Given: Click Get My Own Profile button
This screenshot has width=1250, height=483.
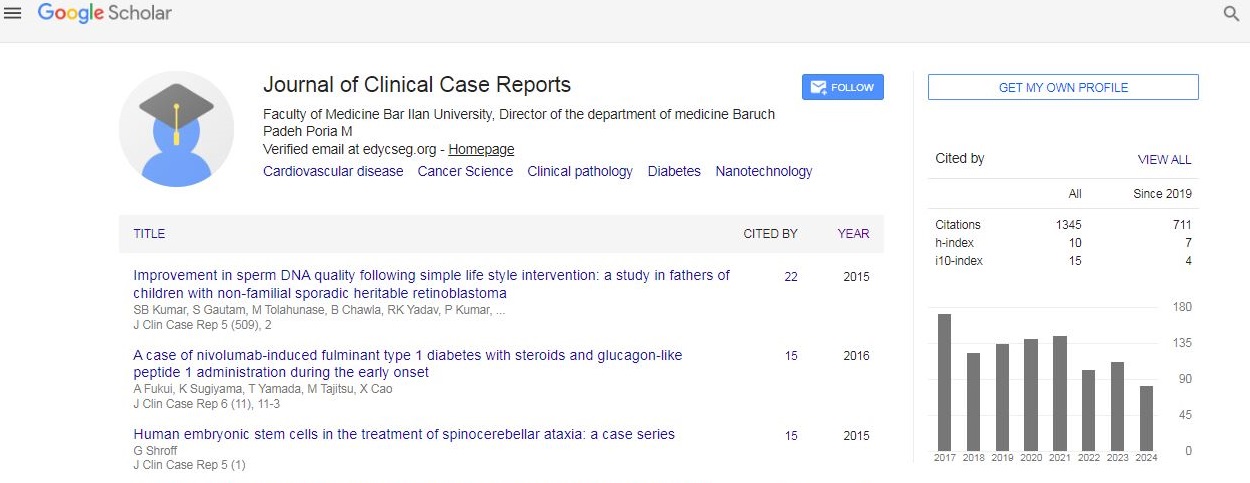Looking at the screenshot, I should pos(1063,87).
